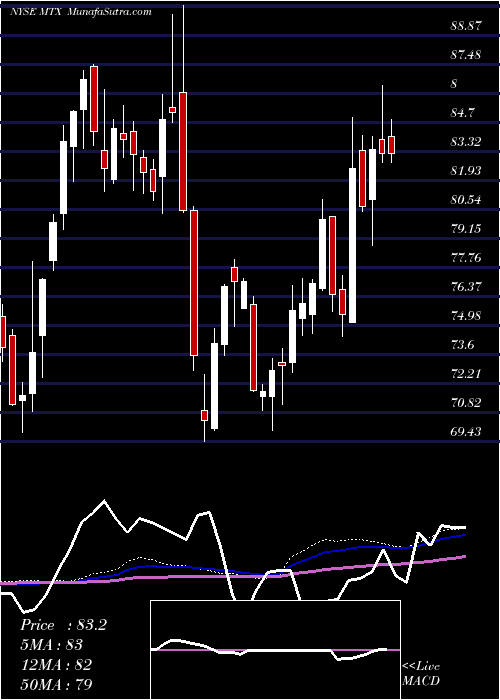
Task: Click the NYSE MTX MunafaSutra.com chart title
Action: (81, 12)
